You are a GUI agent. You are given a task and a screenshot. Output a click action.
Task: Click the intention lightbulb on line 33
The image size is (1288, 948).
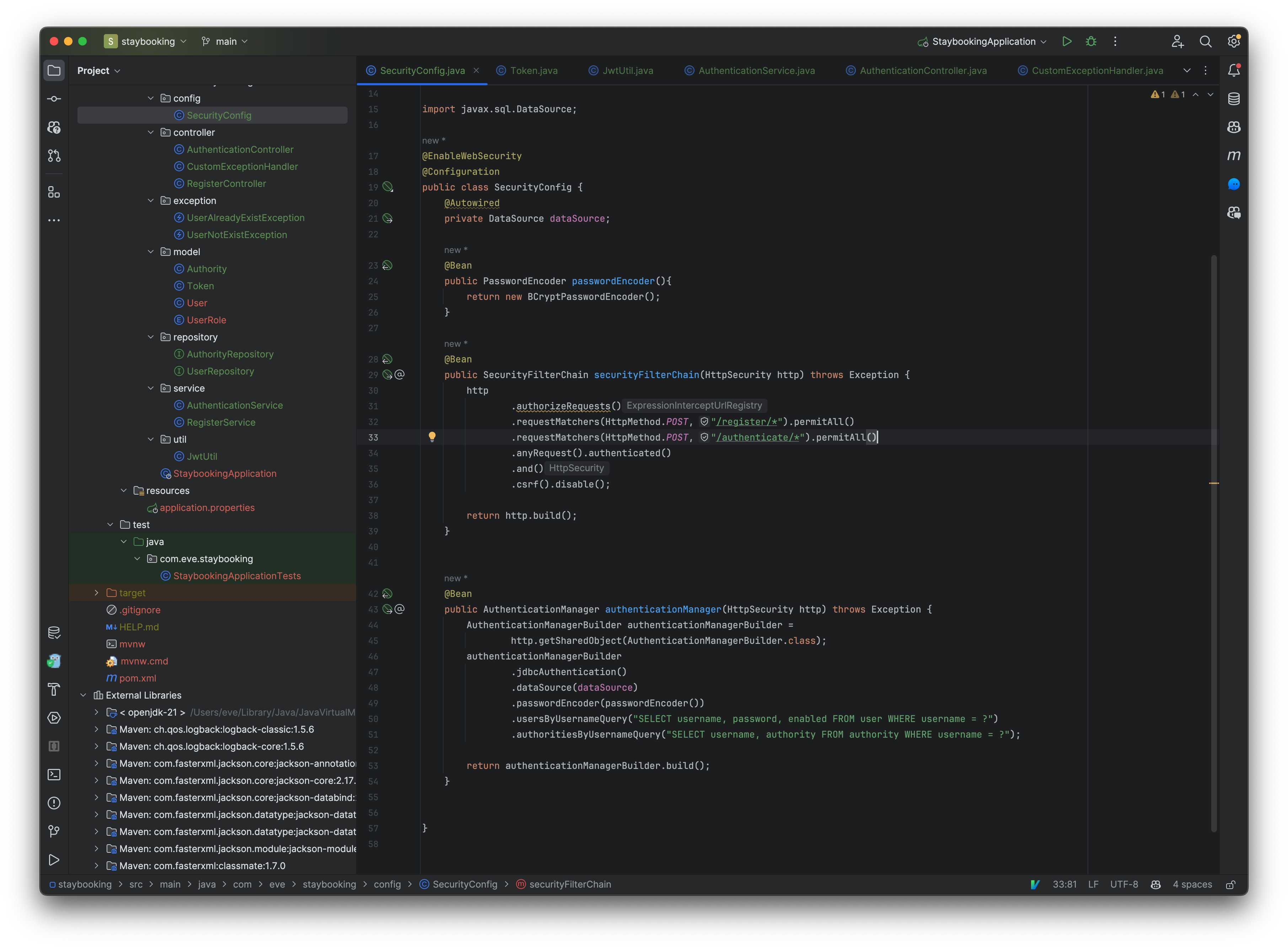tap(432, 437)
